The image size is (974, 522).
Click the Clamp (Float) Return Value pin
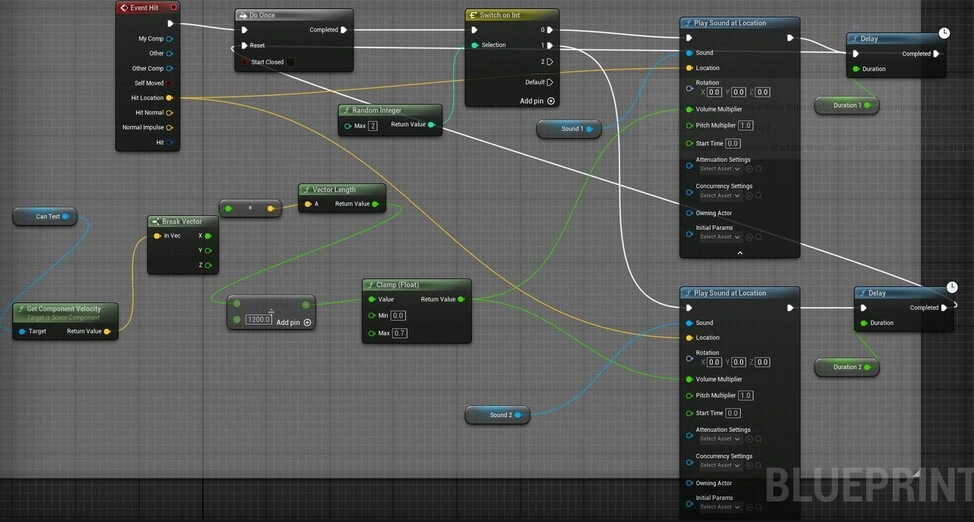click(461, 300)
